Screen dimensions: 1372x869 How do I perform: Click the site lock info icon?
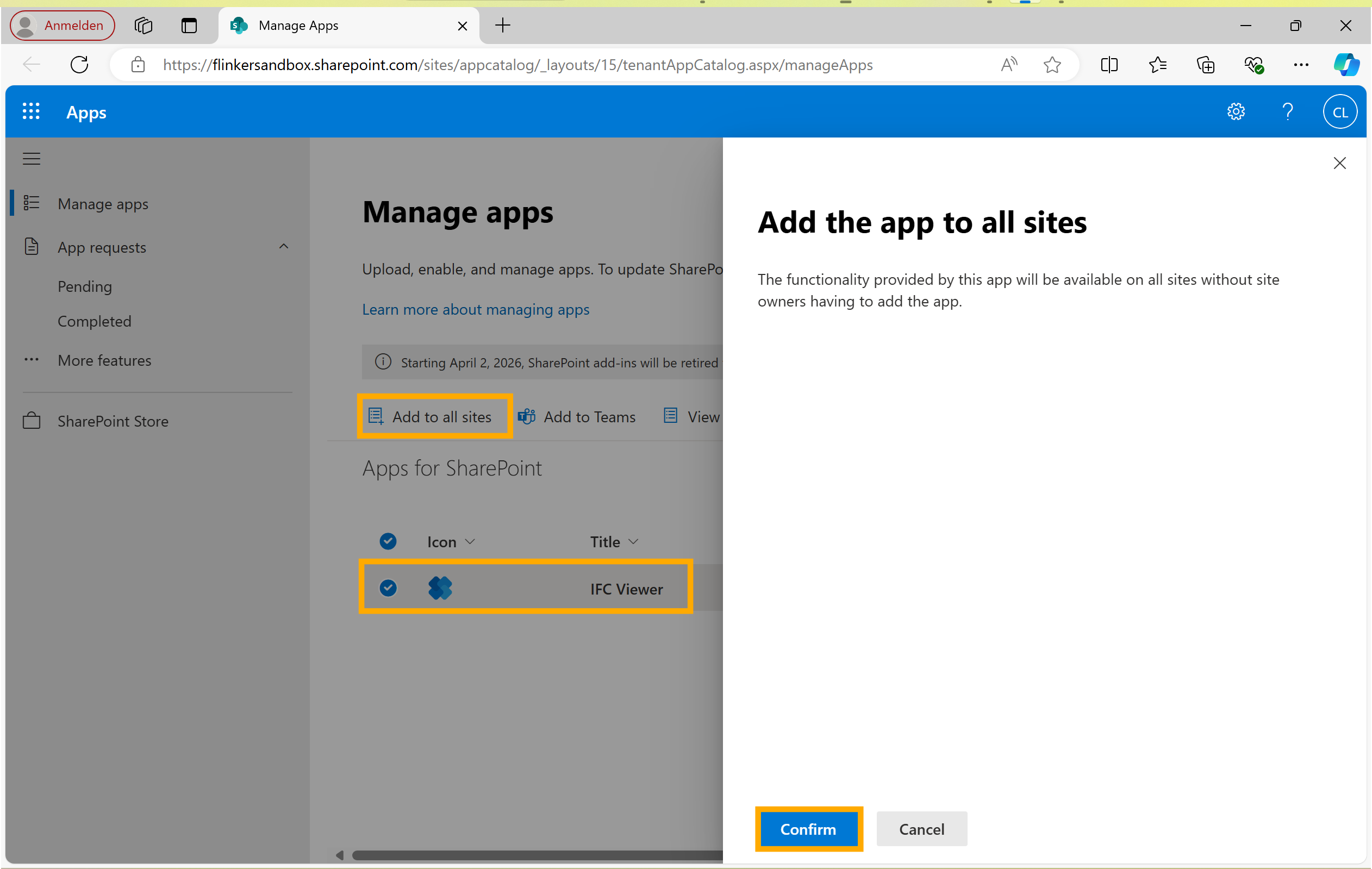(138, 64)
